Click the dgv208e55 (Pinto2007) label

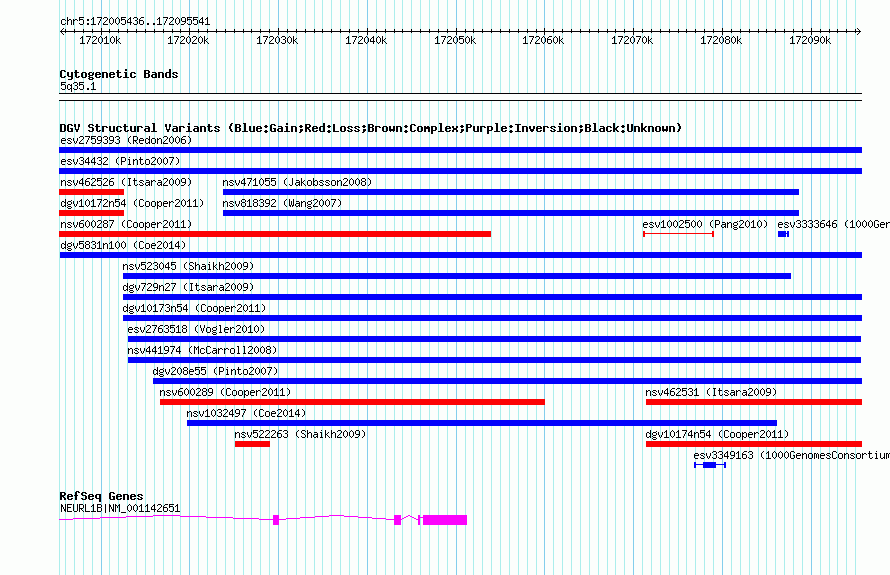[x=215, y=371]
